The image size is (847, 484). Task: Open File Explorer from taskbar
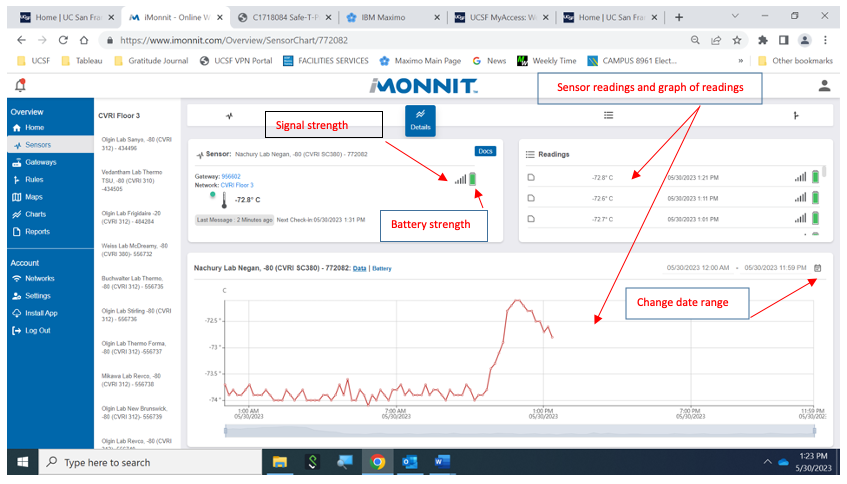pos(279,461)
